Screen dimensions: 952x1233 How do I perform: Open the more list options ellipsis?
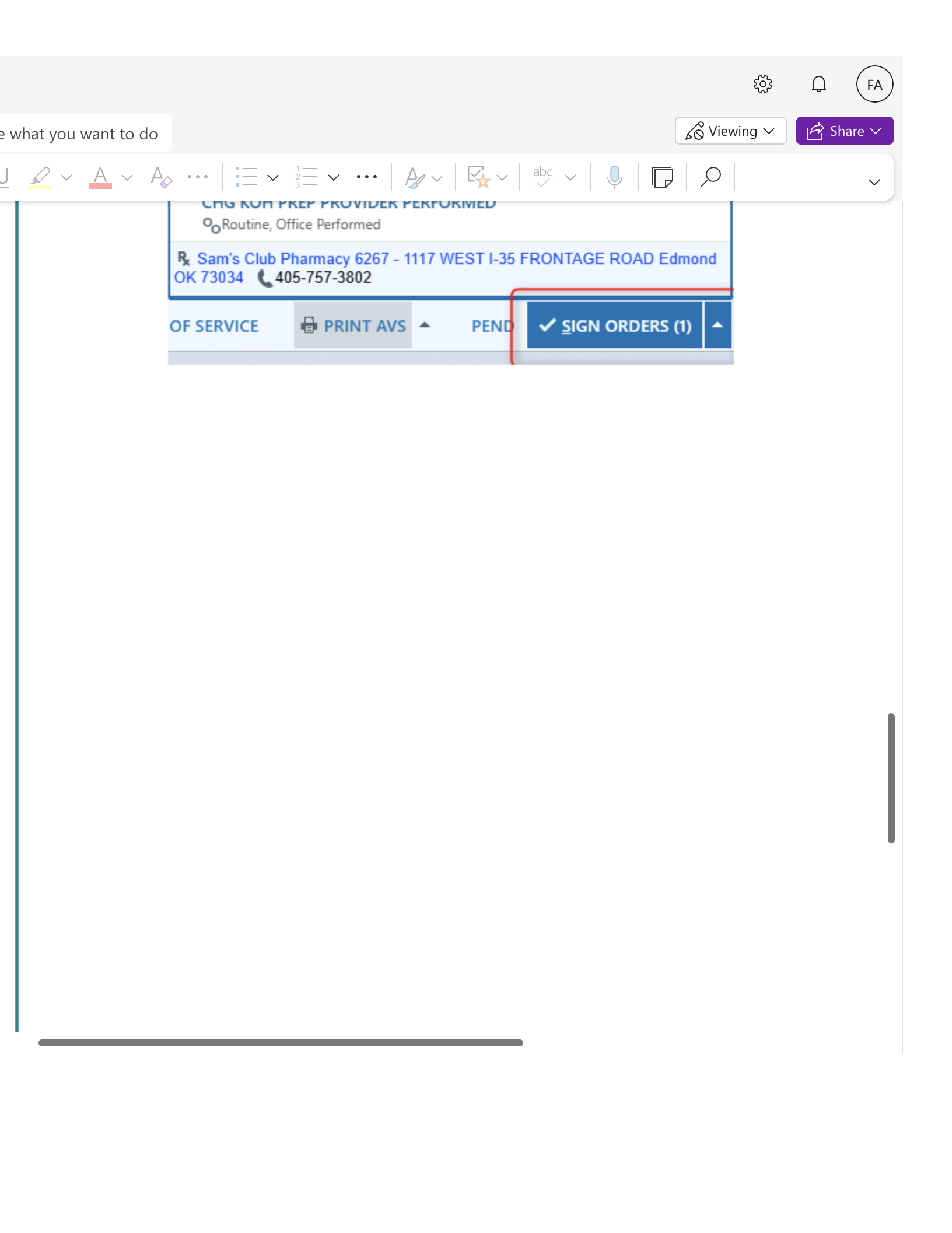coord(367,177)
